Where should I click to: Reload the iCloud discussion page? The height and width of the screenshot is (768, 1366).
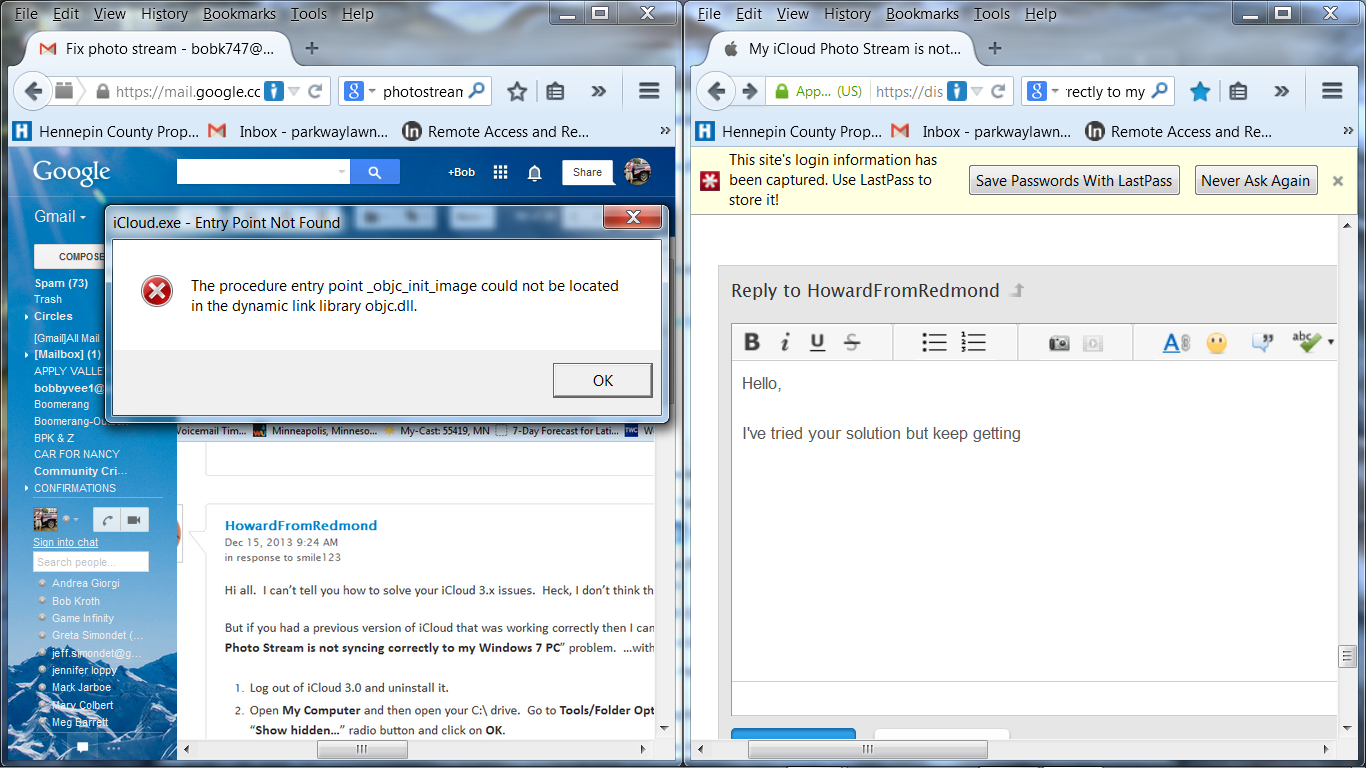coord(998,91)
